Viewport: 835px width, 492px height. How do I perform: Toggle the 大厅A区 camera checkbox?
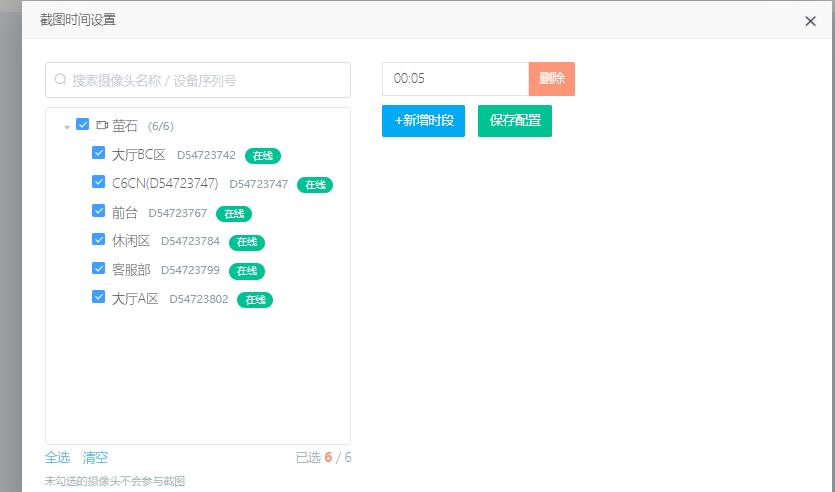(x=99, y=297)
